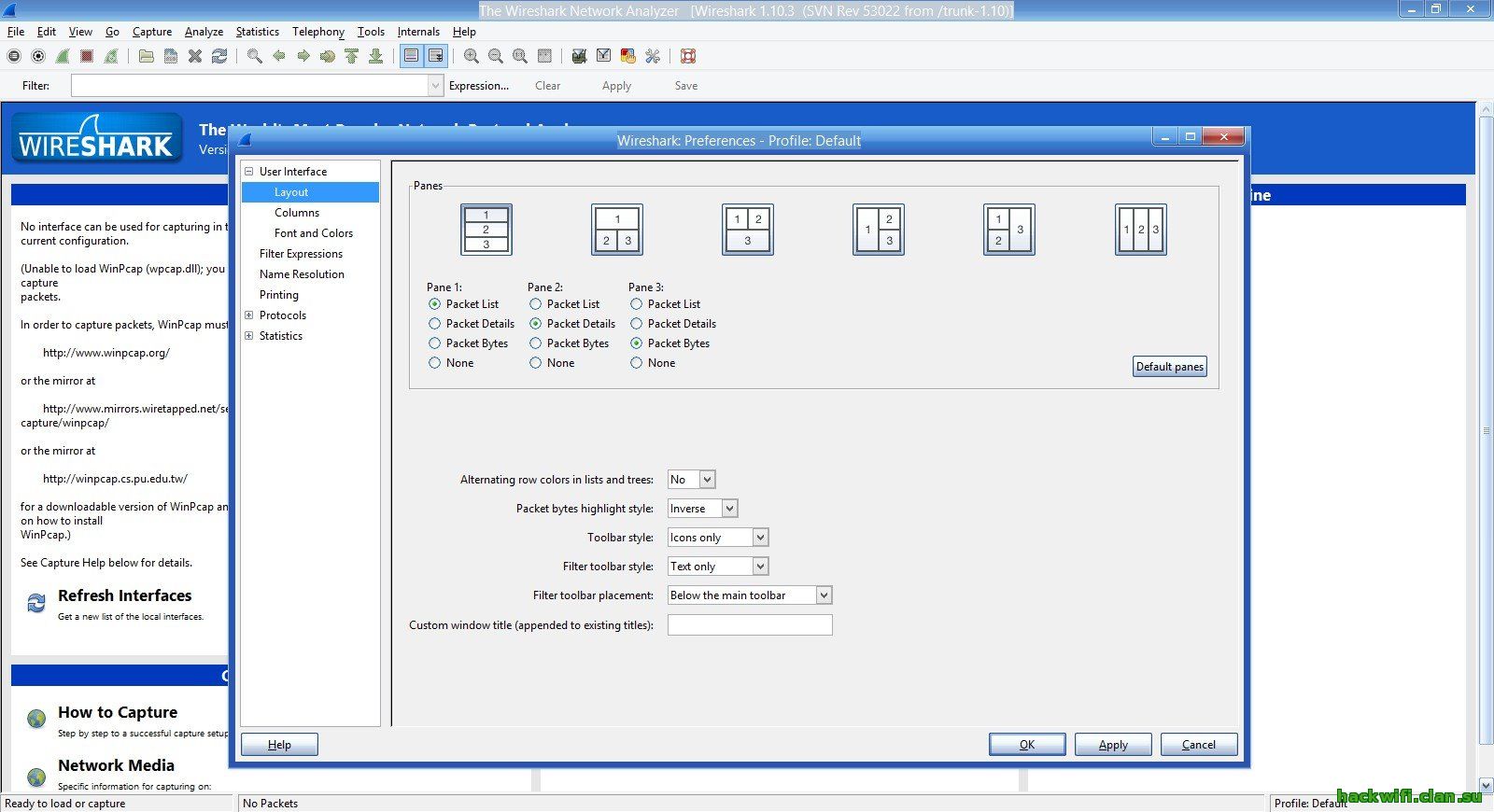
Task: Open the display filter history dropdown arrow
Action: point(435,86)
